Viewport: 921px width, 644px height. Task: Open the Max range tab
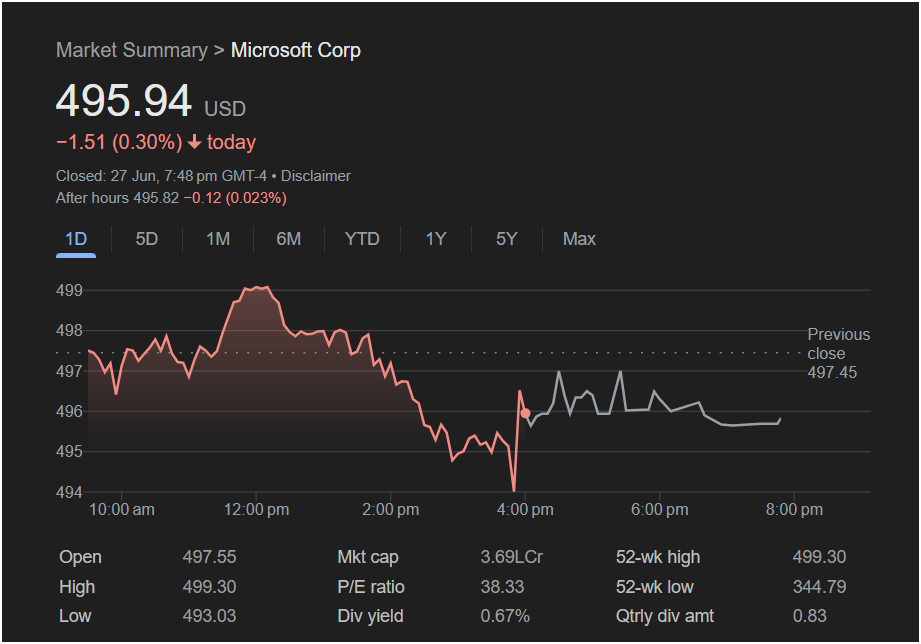(x=579, y=239)
